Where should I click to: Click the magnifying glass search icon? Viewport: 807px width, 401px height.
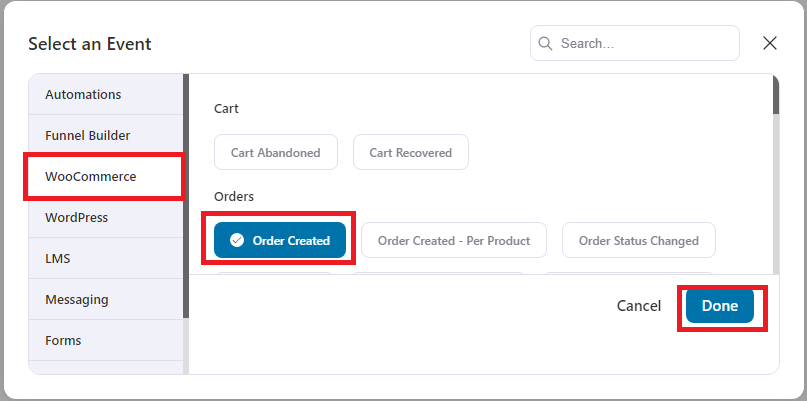545,43
